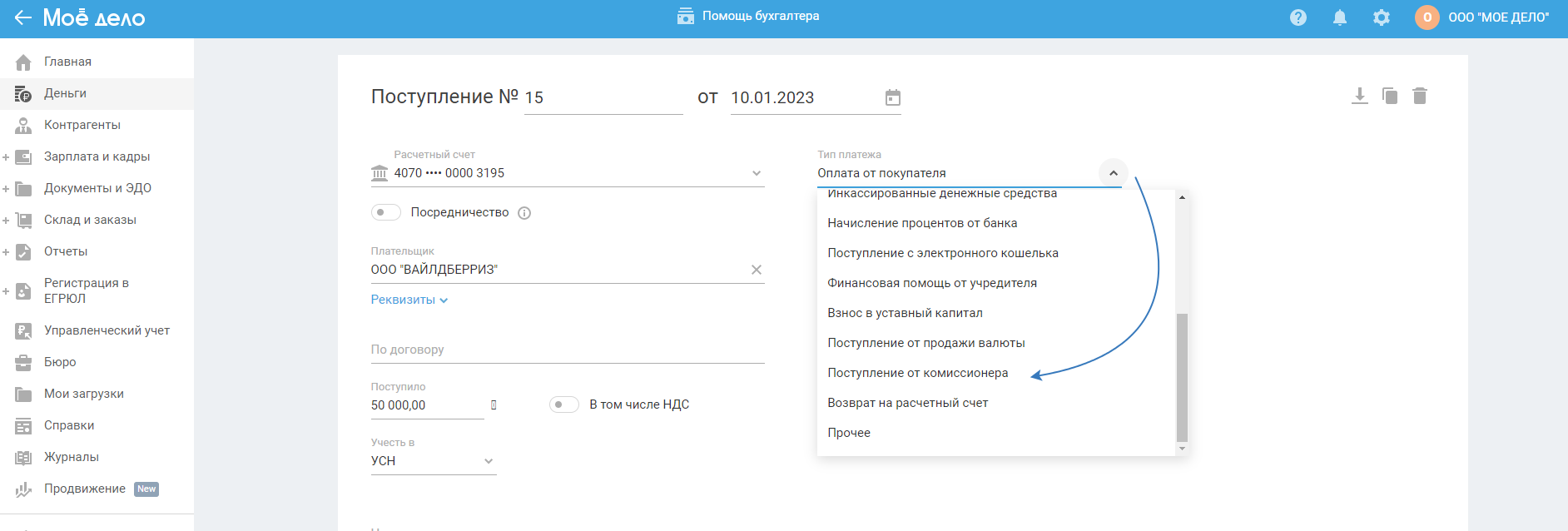Viewport: 1568px width, 531px height.
Task: Enable the В том числе НДС toggle
Action: pyautogui.click(x=563, y=404)
